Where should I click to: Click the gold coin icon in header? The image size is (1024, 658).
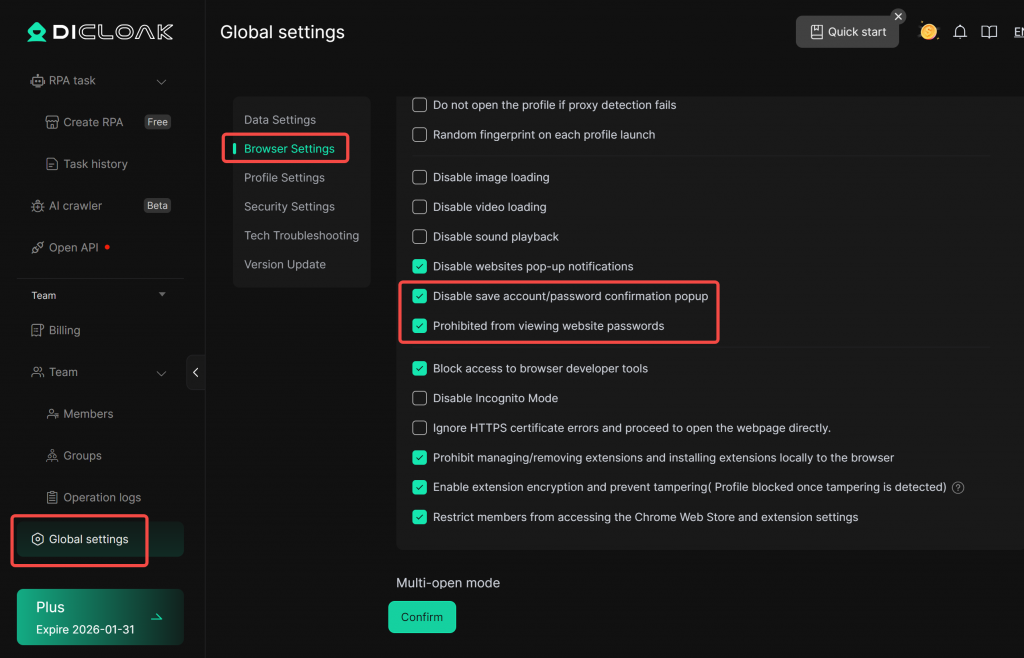[x=929, y=32]
